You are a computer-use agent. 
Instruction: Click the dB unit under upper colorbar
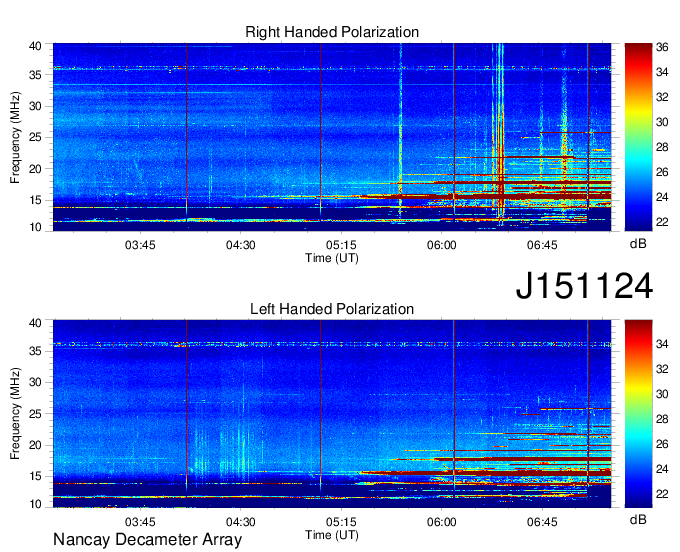[638, 244]
